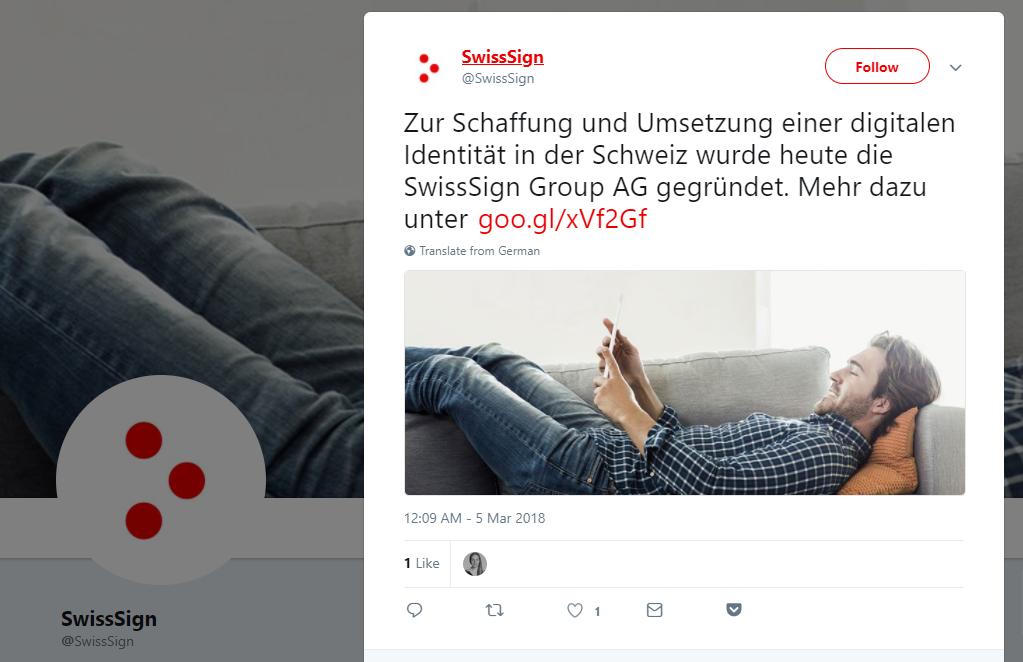
Task: Click the reply speech bubble icon
Action: pos(414,610)
